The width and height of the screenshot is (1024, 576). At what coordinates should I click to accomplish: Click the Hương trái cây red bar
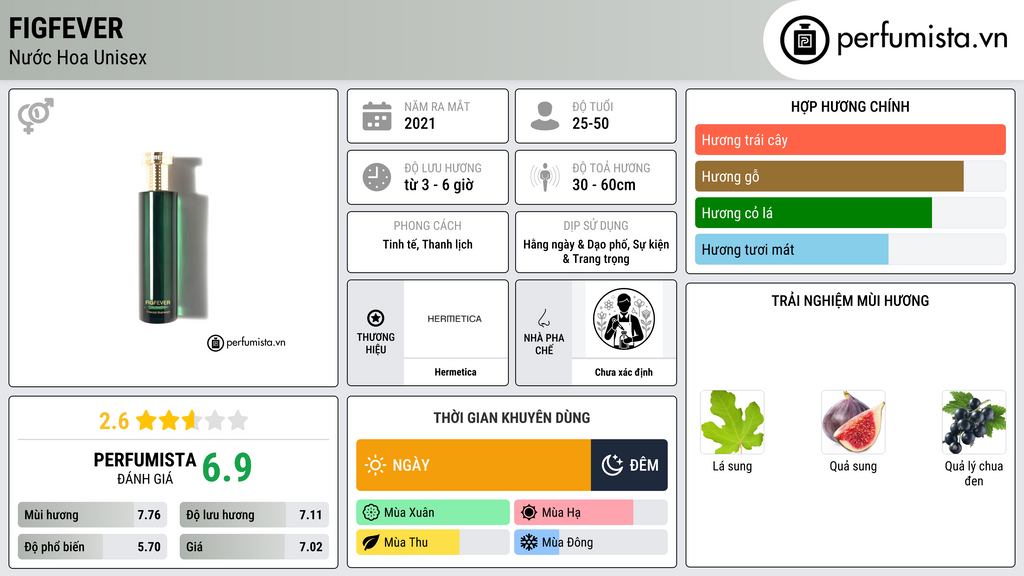[850, 140]
